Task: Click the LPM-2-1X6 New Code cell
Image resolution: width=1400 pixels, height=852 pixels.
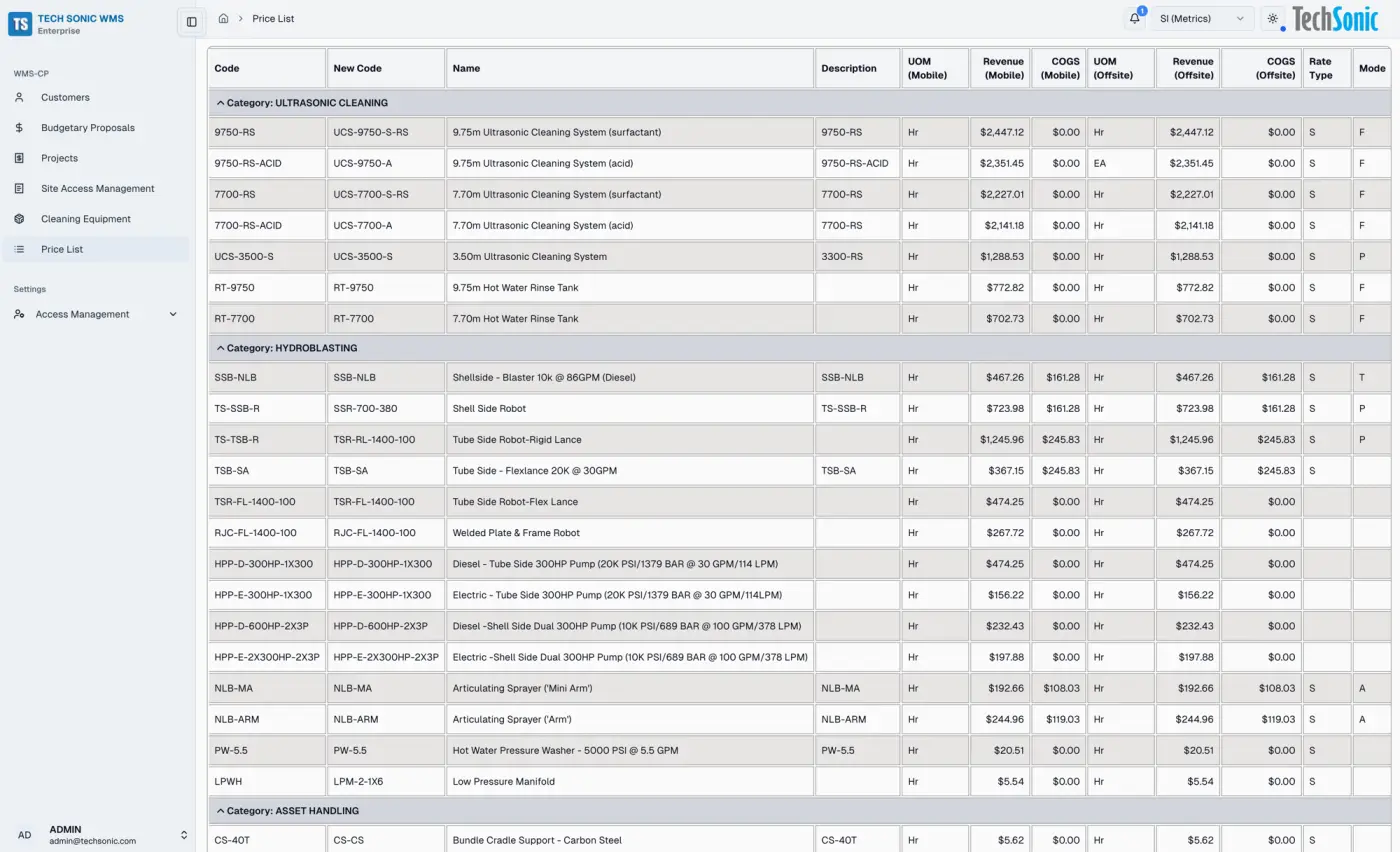Action: click(x=386, y=781)
